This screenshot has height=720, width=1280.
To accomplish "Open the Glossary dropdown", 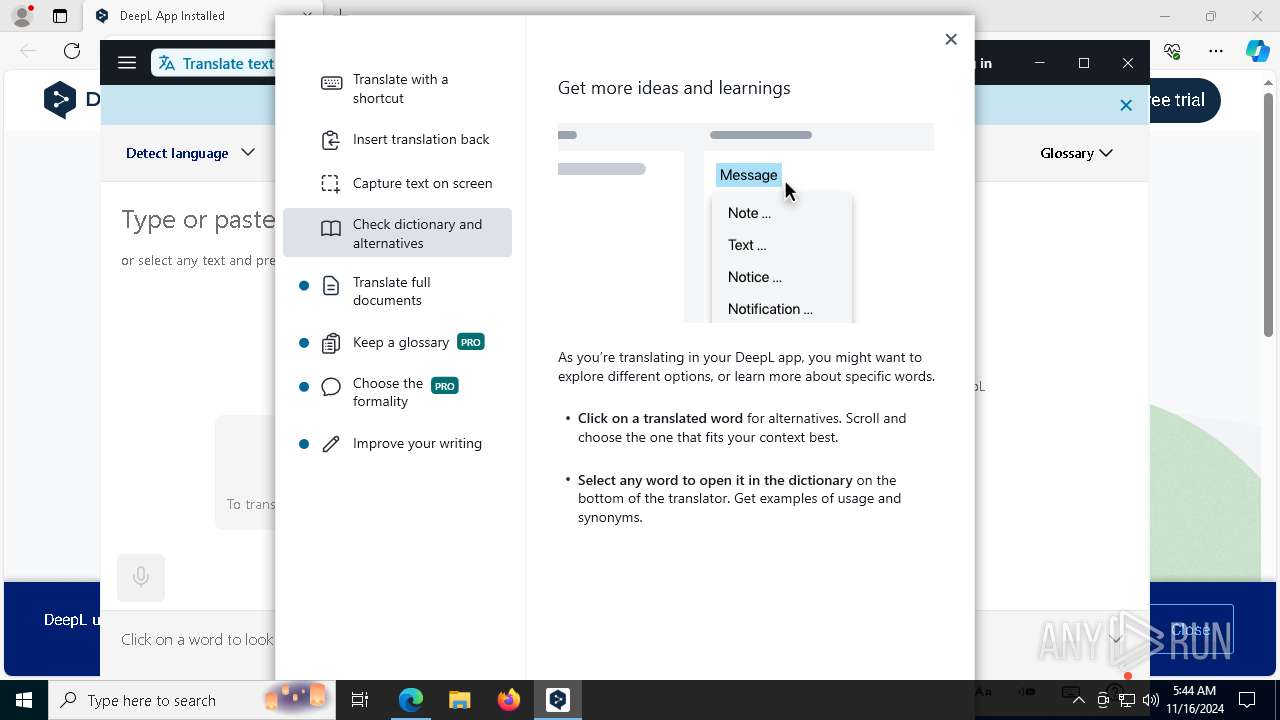I will (x=1077, y=153).
